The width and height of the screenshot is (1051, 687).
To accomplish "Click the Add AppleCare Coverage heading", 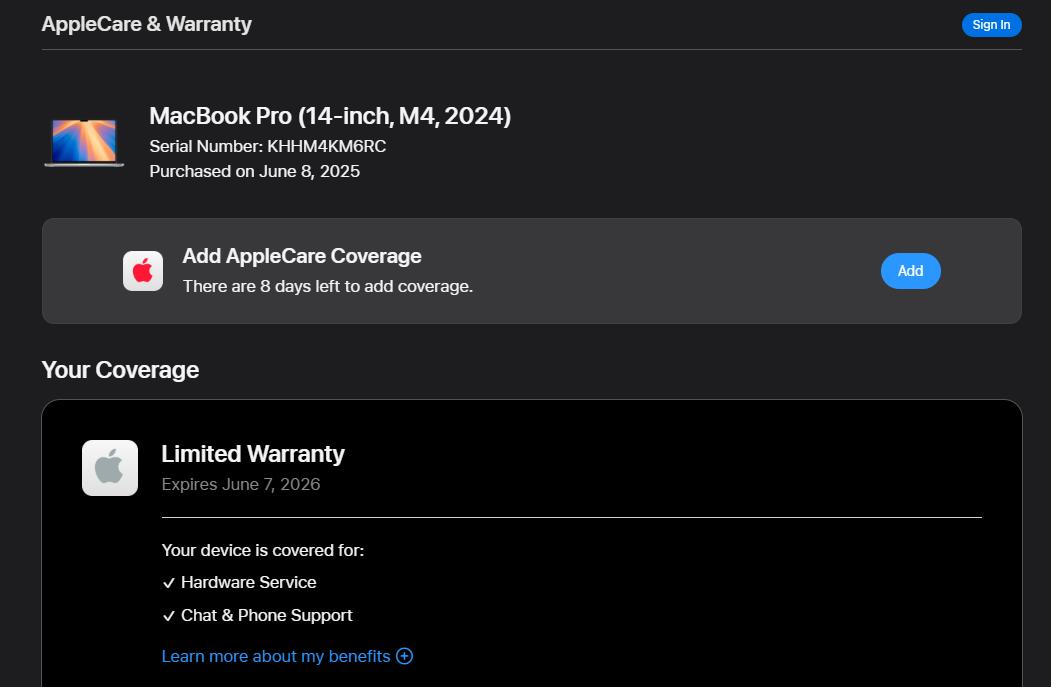I will coord(302,256).
